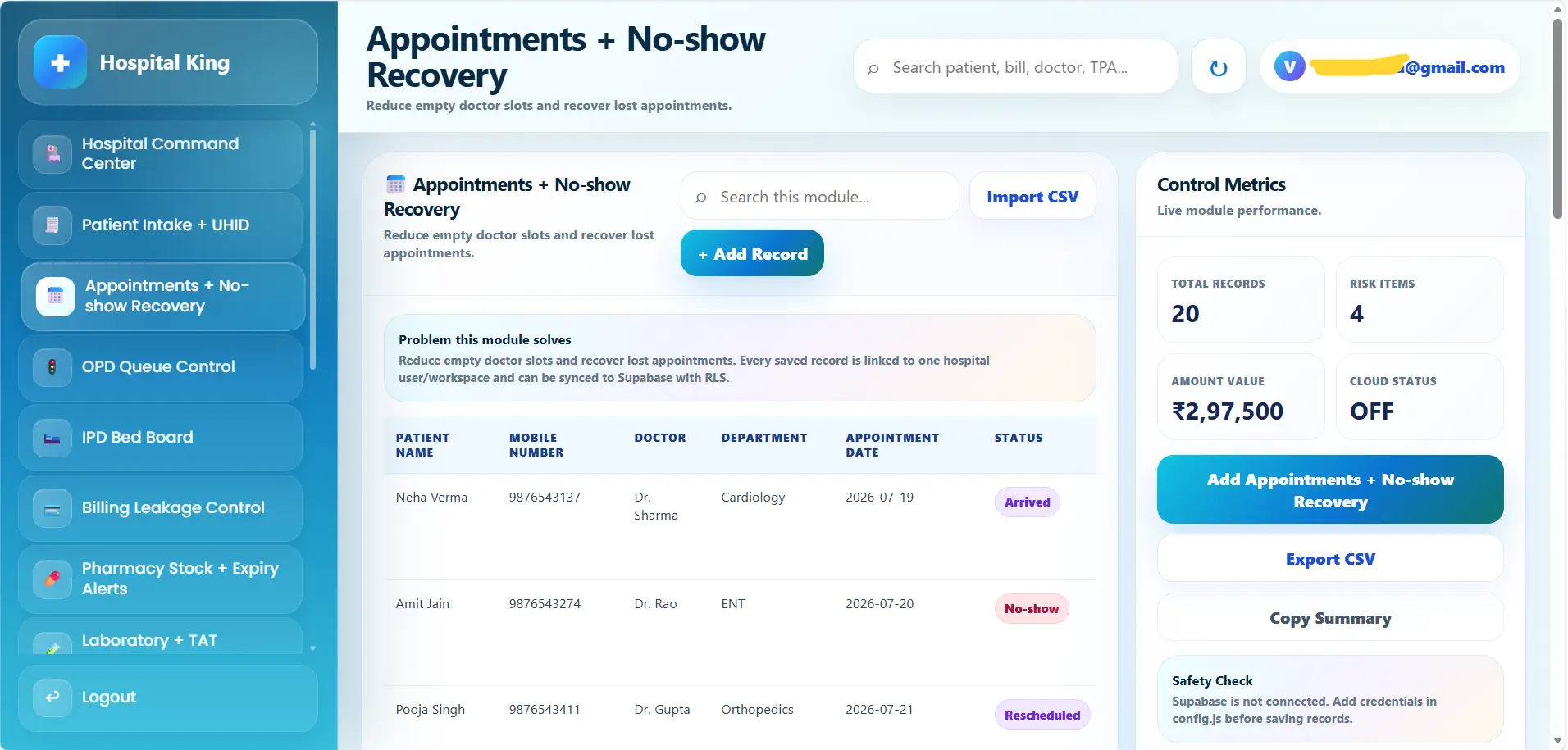Viewport: 1568px width, 750px height.
Task: Click the page scrollbar down arrow
Action: [x=1557, y=741]
